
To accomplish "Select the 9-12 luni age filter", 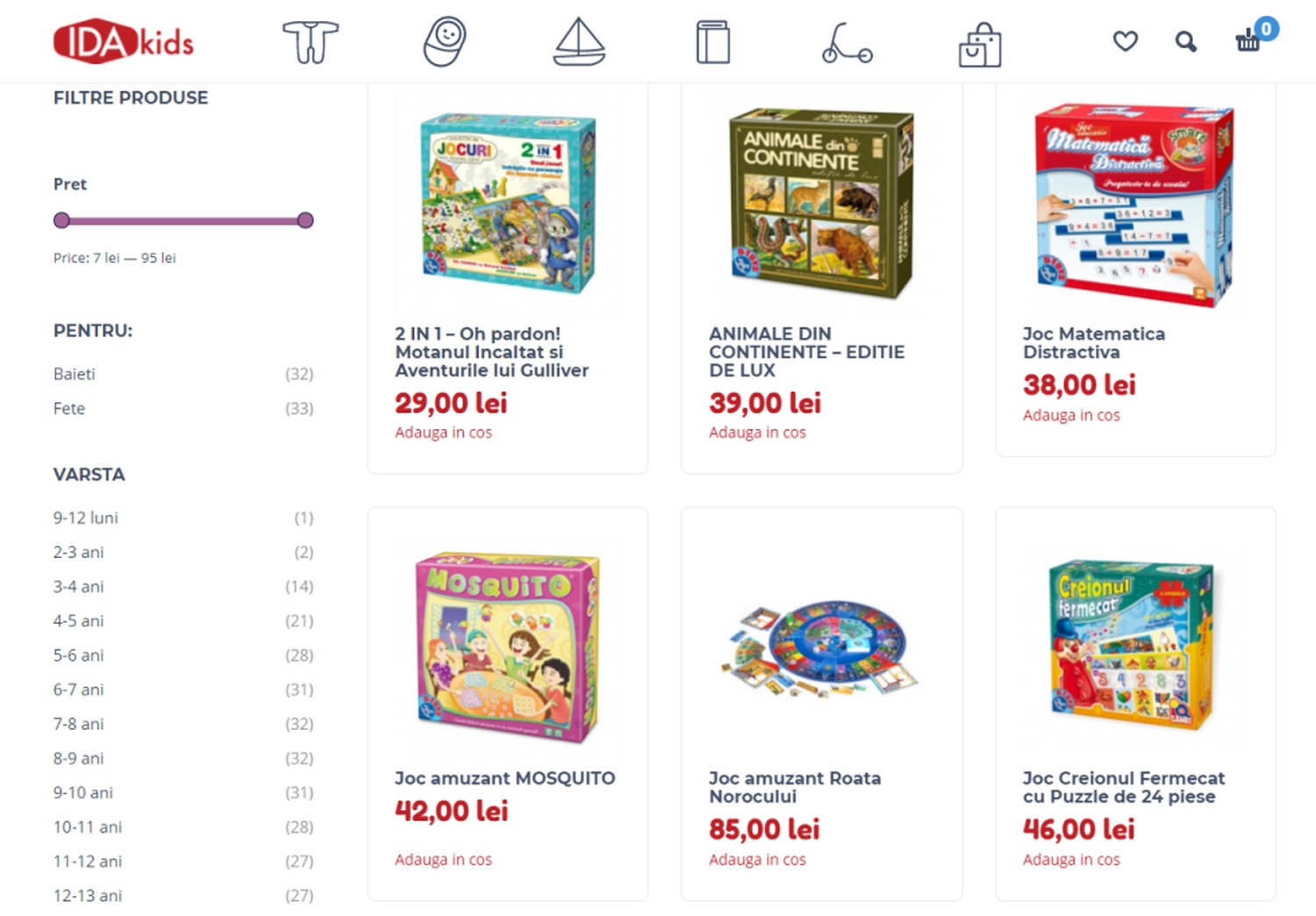I will pos(85,518).
